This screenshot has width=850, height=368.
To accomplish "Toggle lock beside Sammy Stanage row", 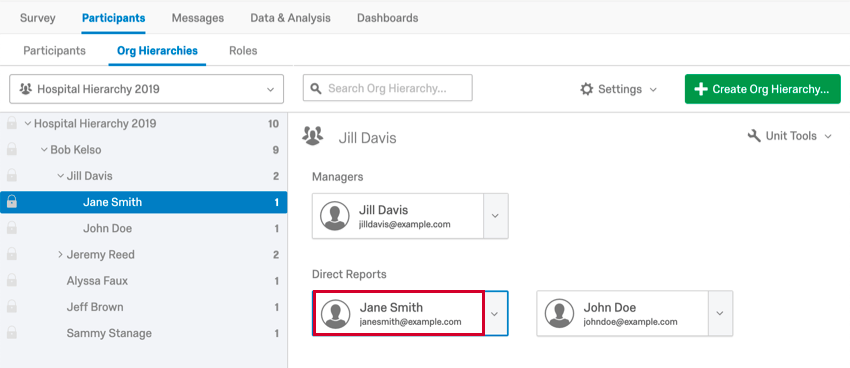I will coord(11,333).
